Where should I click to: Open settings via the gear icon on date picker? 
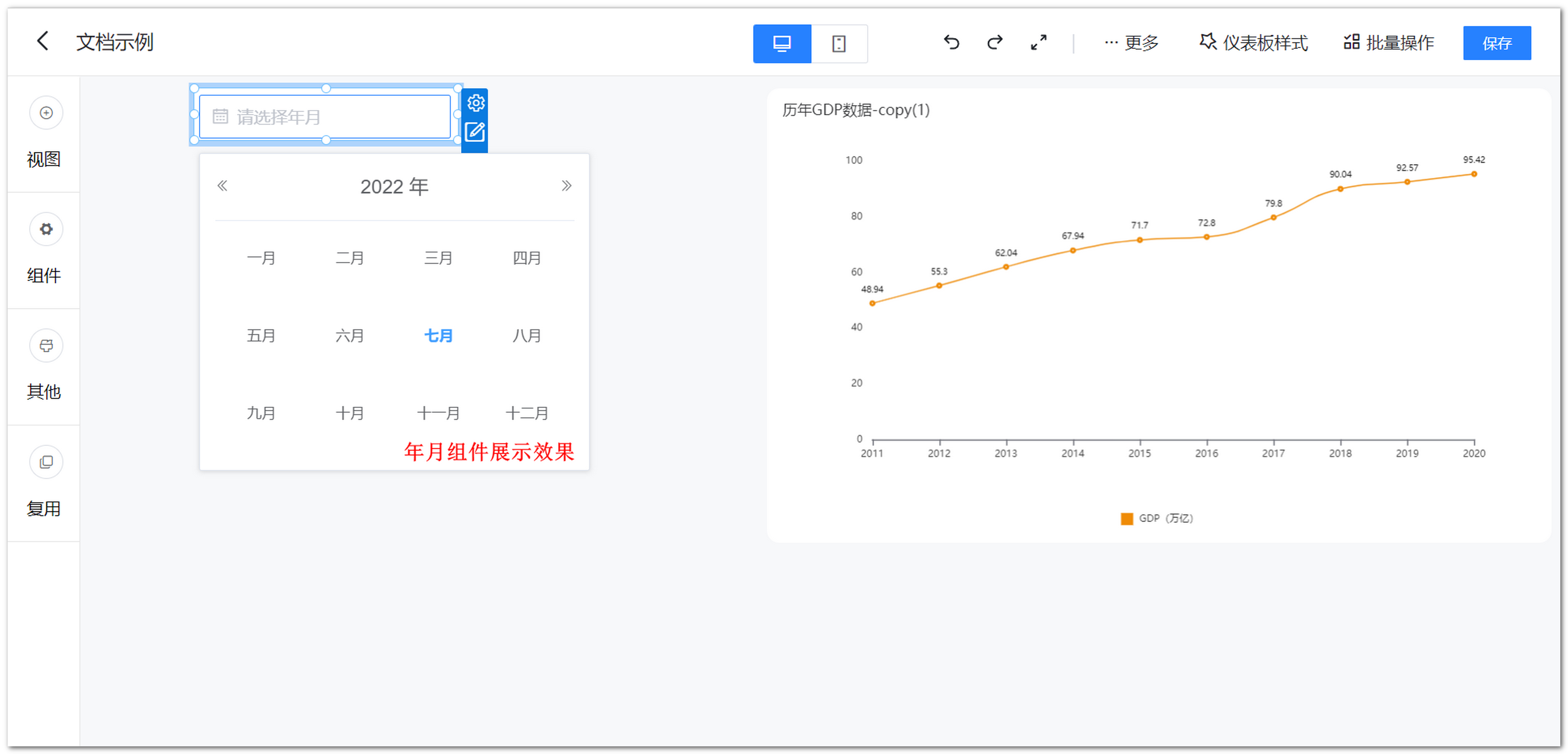(475, 103)
